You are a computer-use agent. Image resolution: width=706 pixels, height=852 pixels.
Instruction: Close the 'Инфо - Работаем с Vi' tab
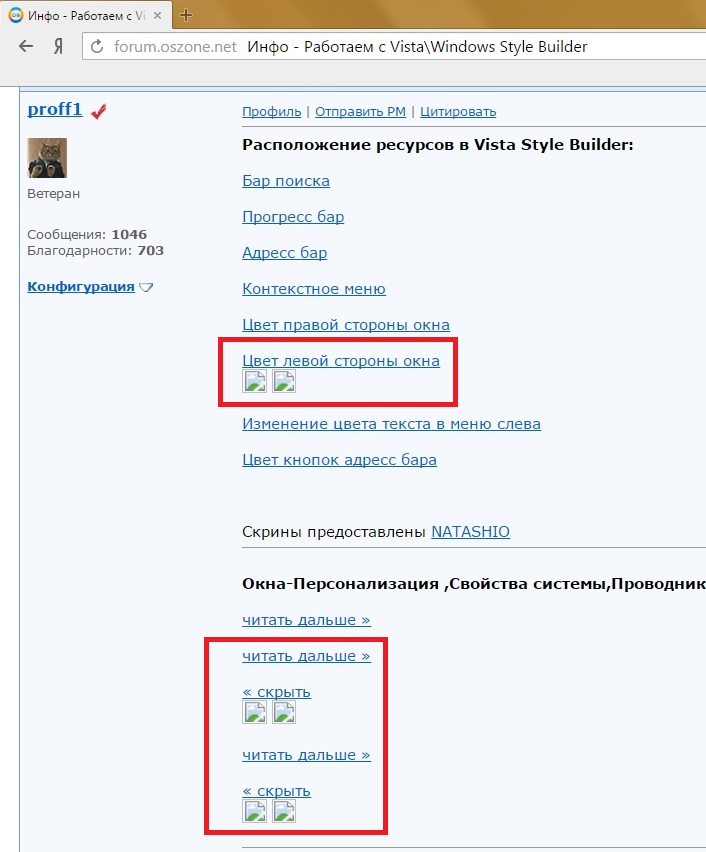(x=157, y=16)
